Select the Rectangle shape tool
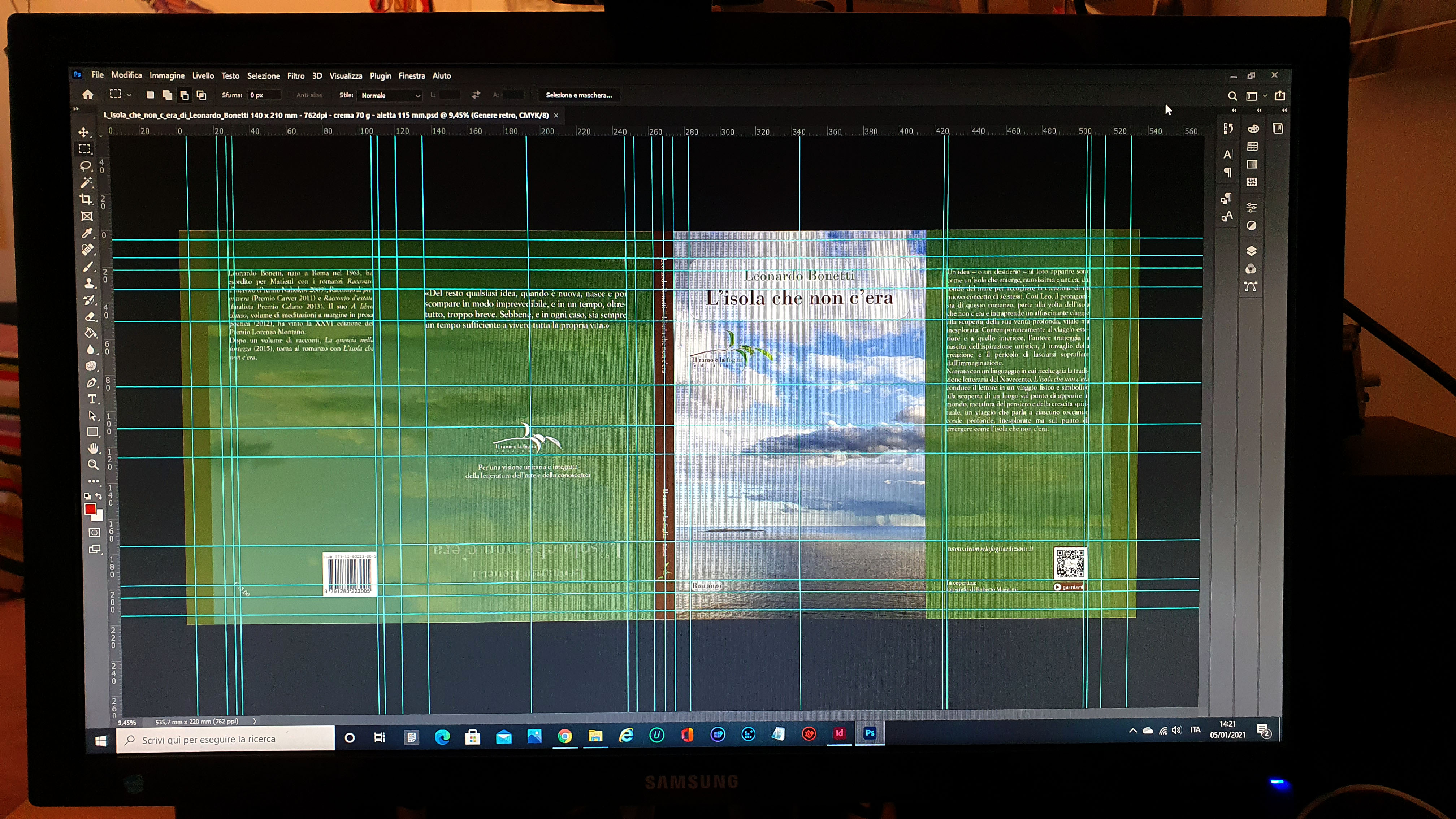Image resolution: width=1456 pixels, height=819 pixels. [93, 432]
